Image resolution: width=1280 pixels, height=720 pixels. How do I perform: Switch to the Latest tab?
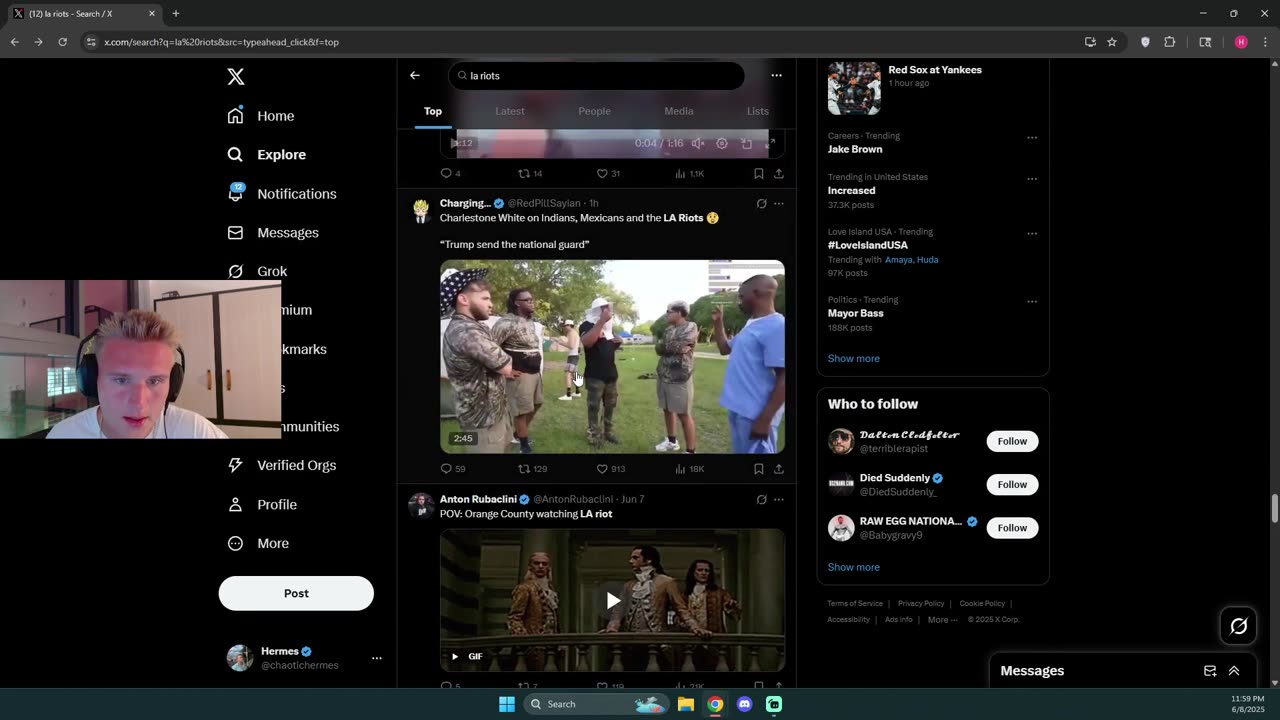pos(510,111)
